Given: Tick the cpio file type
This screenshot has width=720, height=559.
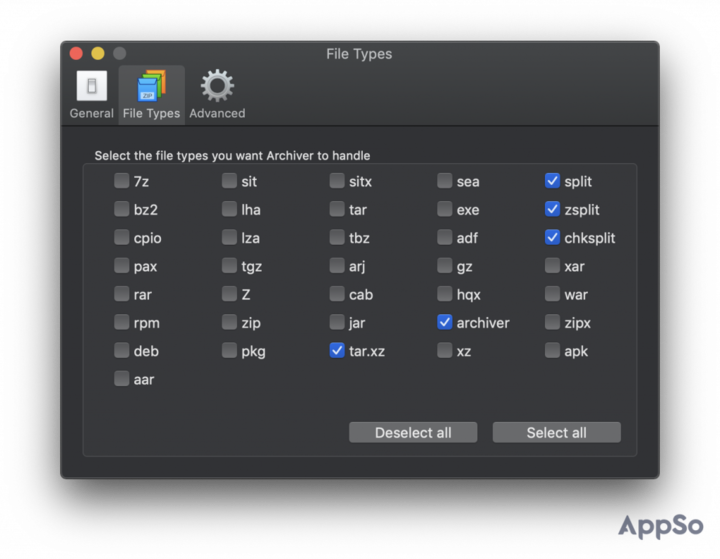Looking at the screenshot, I should pos(122,237).
